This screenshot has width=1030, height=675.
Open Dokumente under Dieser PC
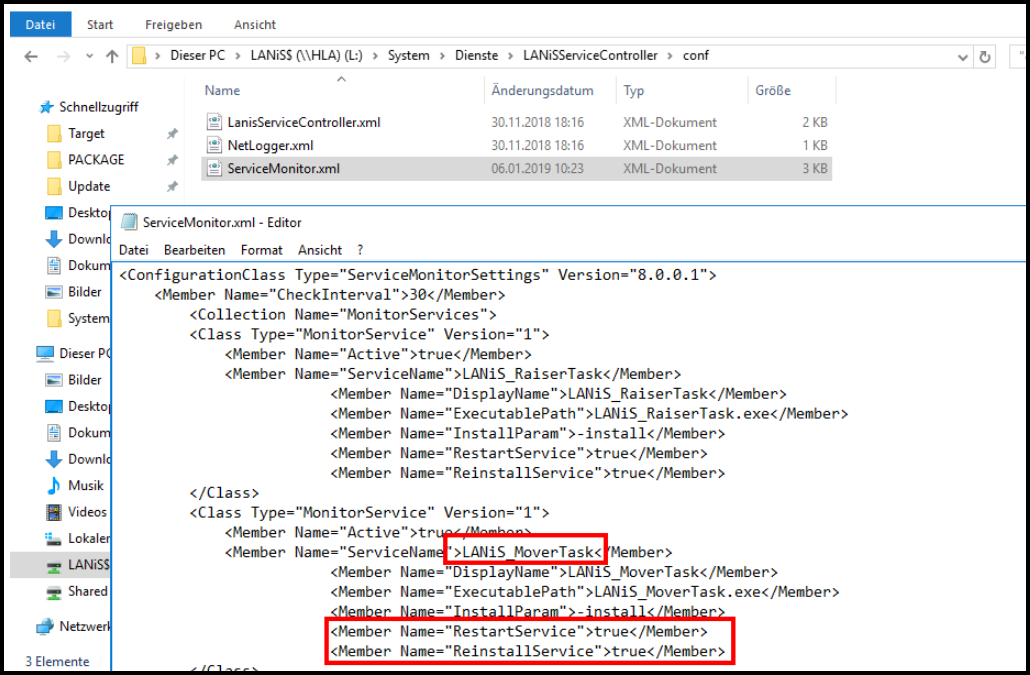point(77,433)
